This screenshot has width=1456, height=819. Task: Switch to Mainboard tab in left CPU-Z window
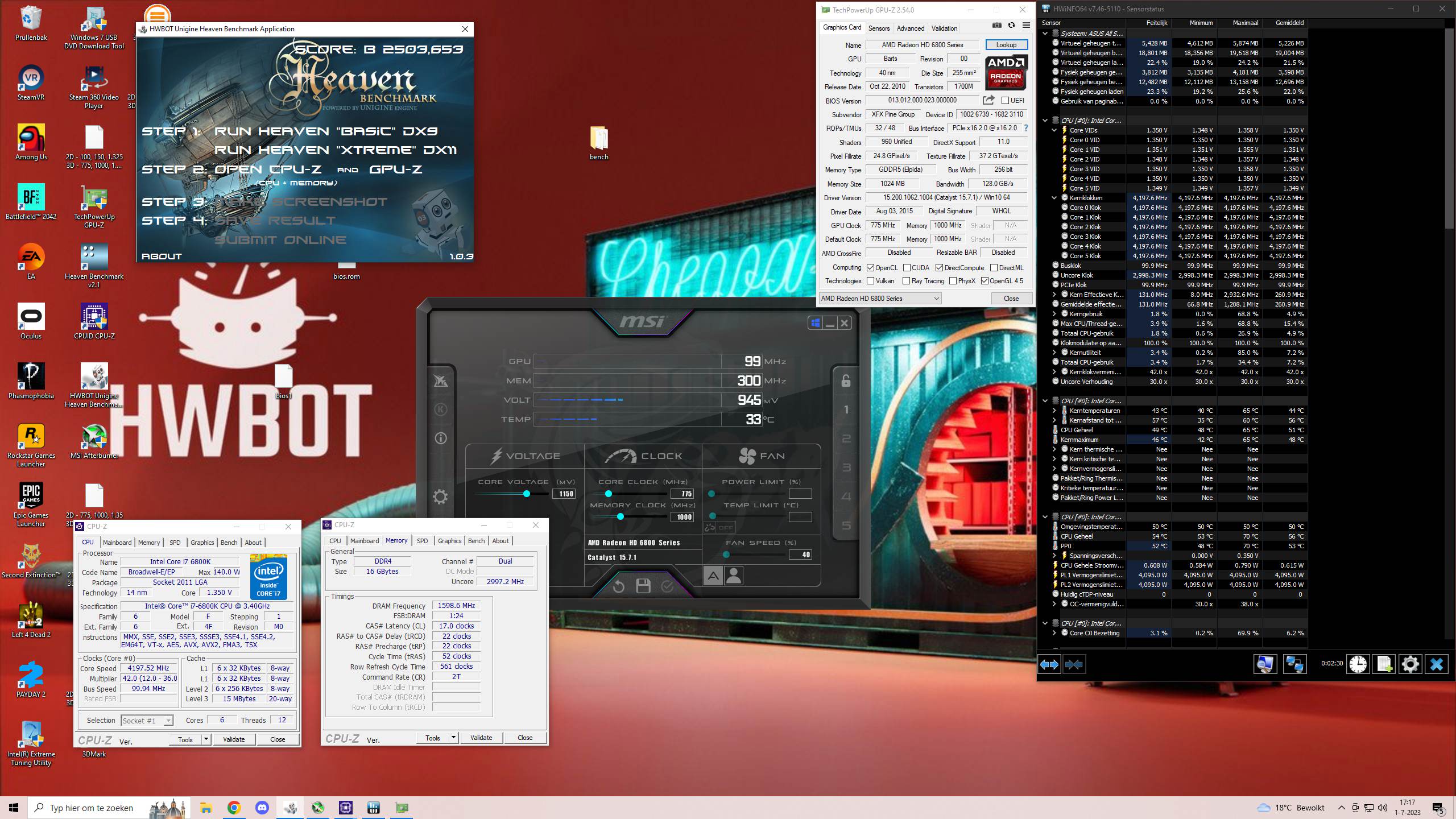[x=117, y=543]
